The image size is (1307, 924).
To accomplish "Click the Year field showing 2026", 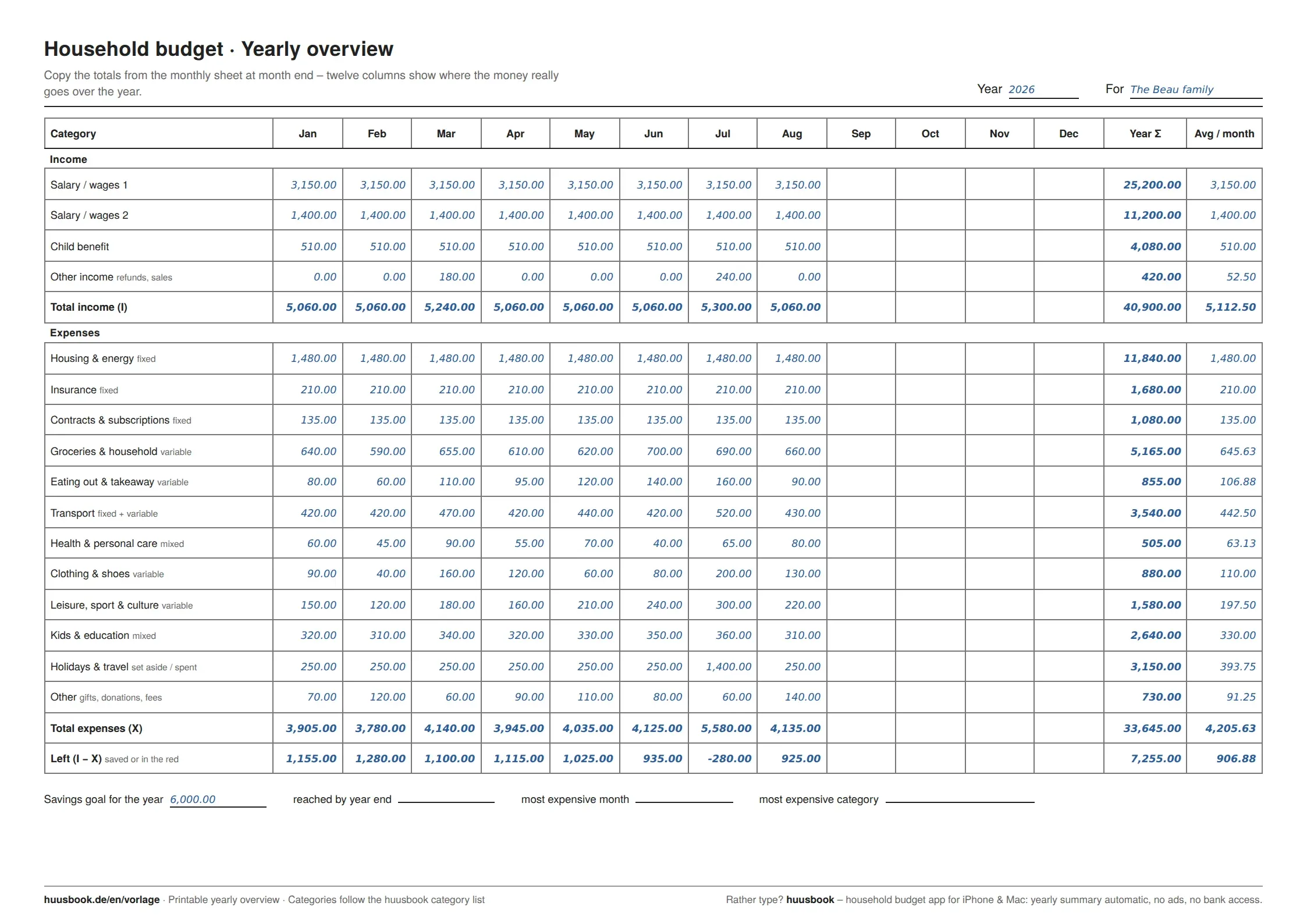I will point(1043,90).
